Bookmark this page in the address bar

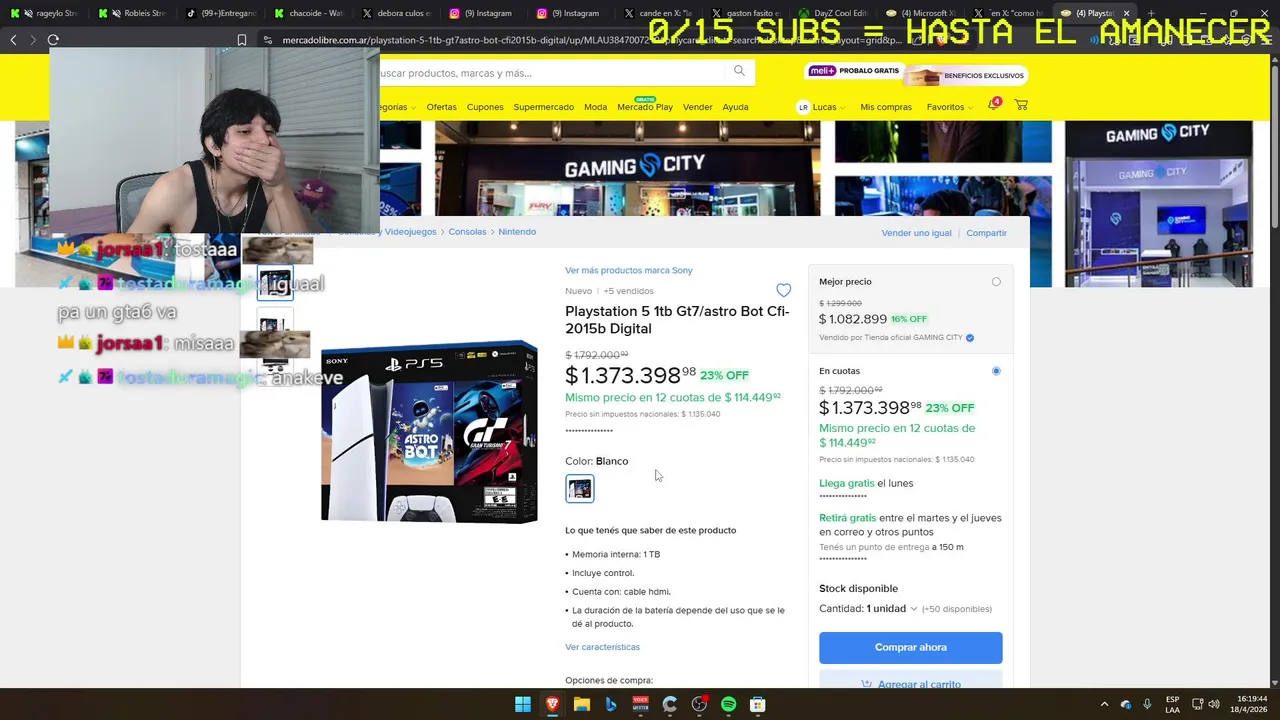[x=242, y=40]
